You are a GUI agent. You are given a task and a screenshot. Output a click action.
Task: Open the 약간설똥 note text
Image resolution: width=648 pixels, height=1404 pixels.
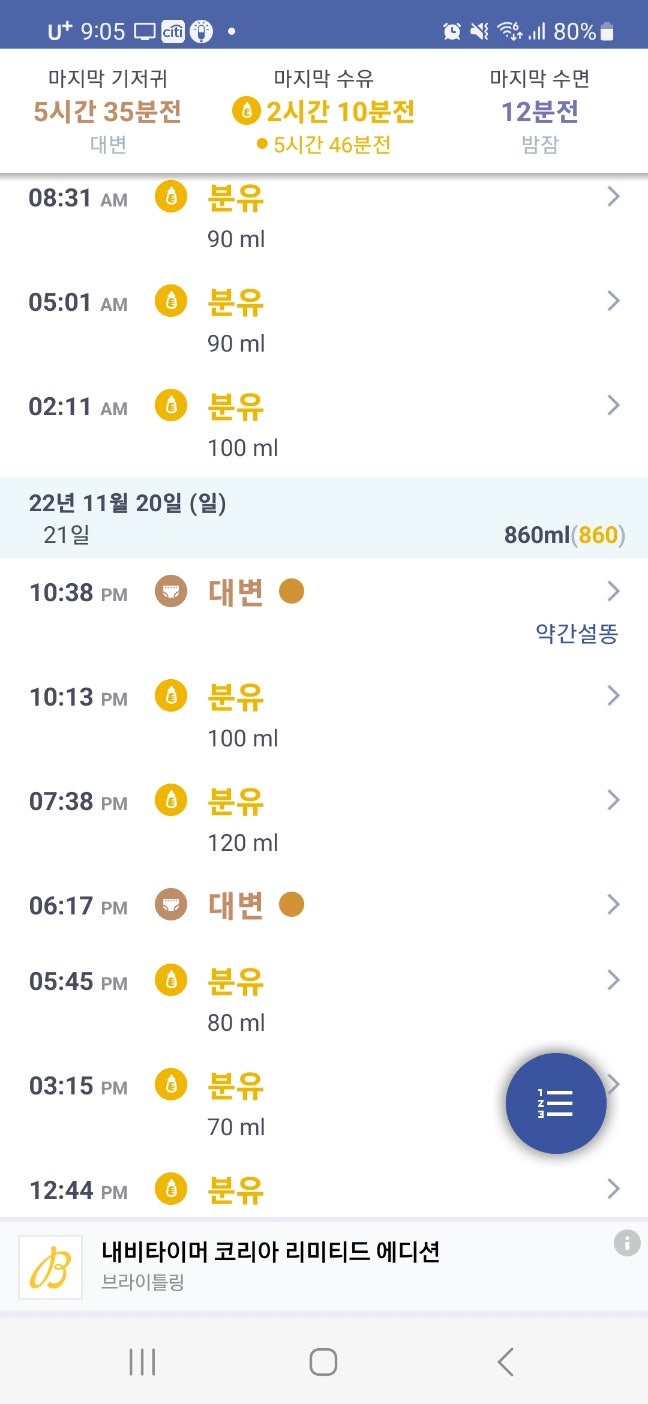coord(576,634)
